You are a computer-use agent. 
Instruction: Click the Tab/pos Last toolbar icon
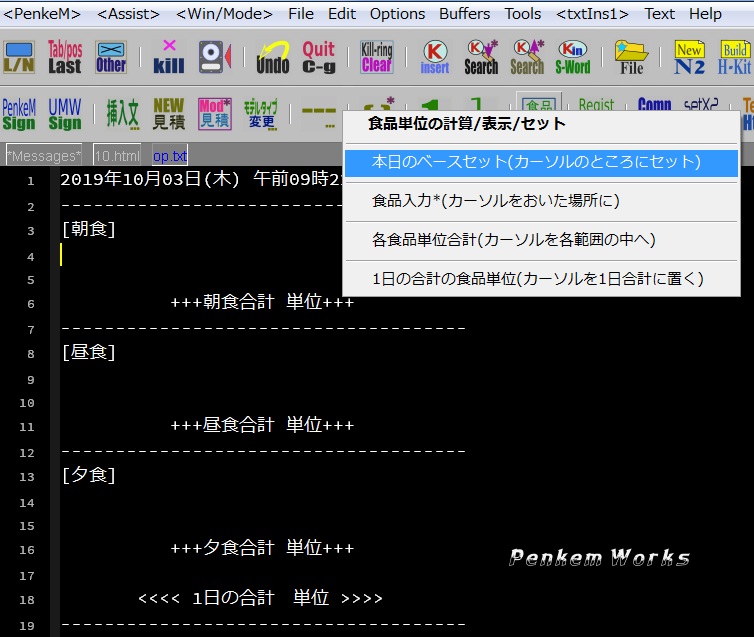coord(65,57)
